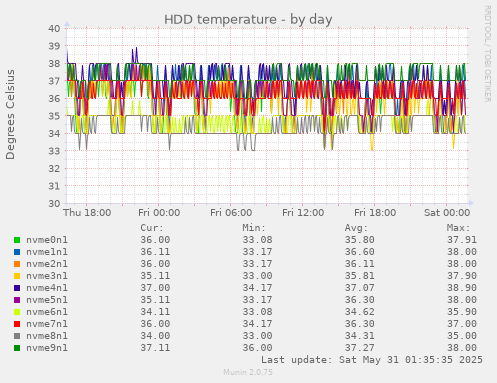This screenshot has height=383, width=497.
Task: Click the nvme9n1 dark green legend swatch
Action: coord(17,348)
